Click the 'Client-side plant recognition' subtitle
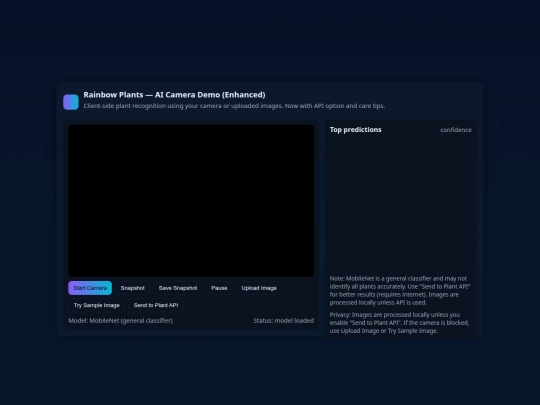540x405 pixels. [234, 106]
